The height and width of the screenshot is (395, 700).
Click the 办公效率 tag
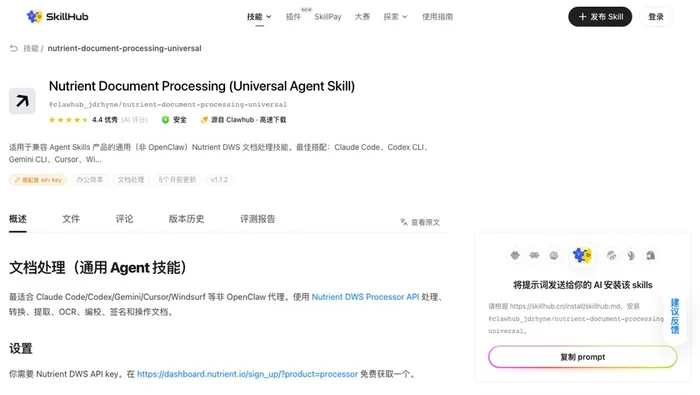tap(90, 180)
